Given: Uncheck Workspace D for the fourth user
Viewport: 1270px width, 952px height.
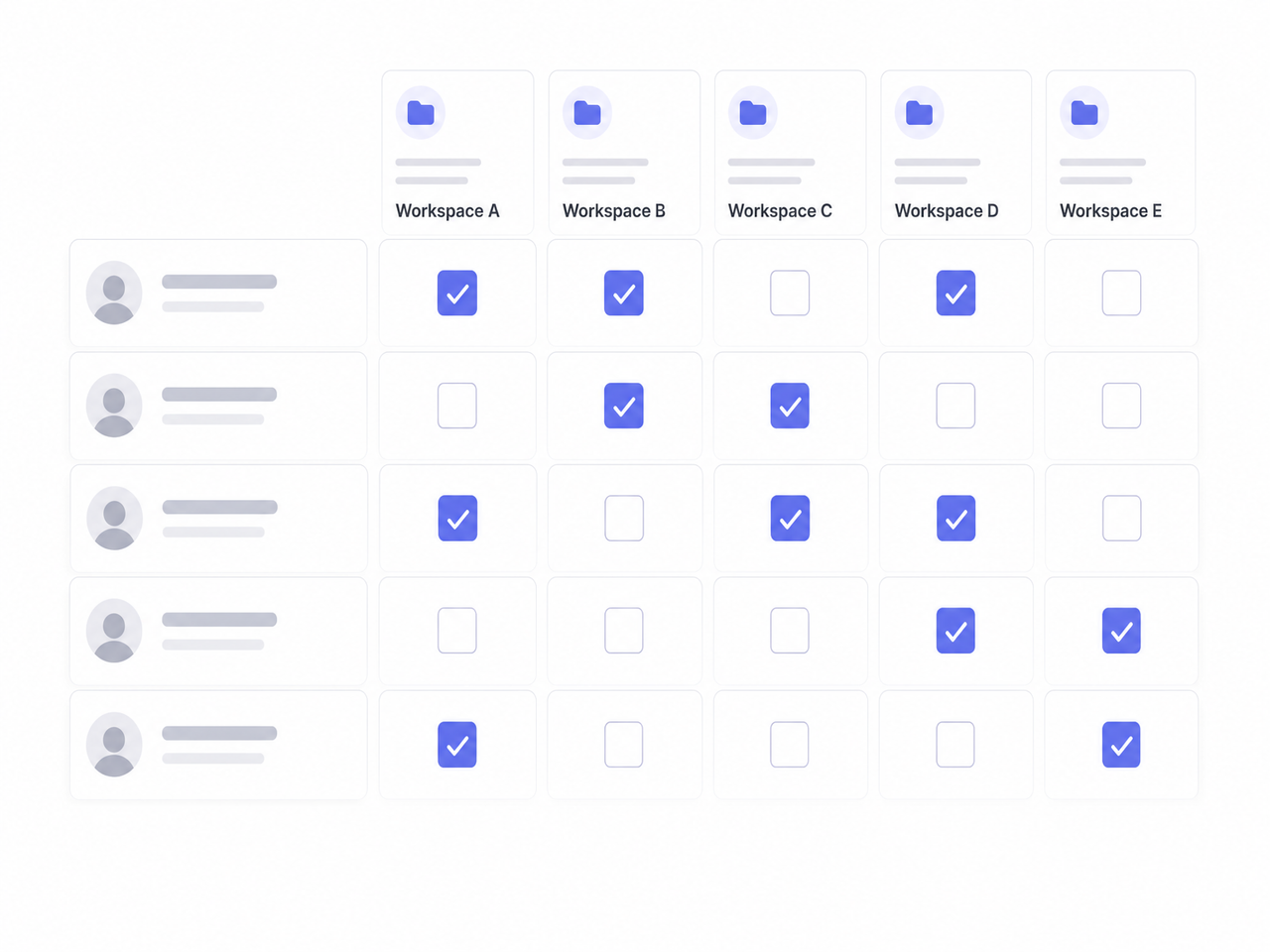Looking at the screenshot, I should (955, 631).
